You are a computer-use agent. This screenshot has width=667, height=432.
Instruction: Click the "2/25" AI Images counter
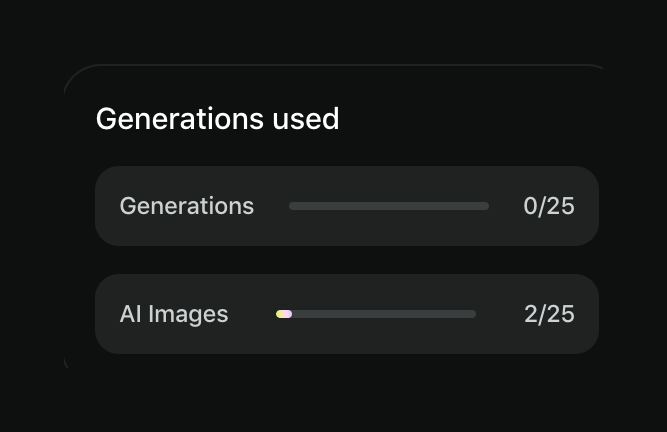tap(548, 314)
